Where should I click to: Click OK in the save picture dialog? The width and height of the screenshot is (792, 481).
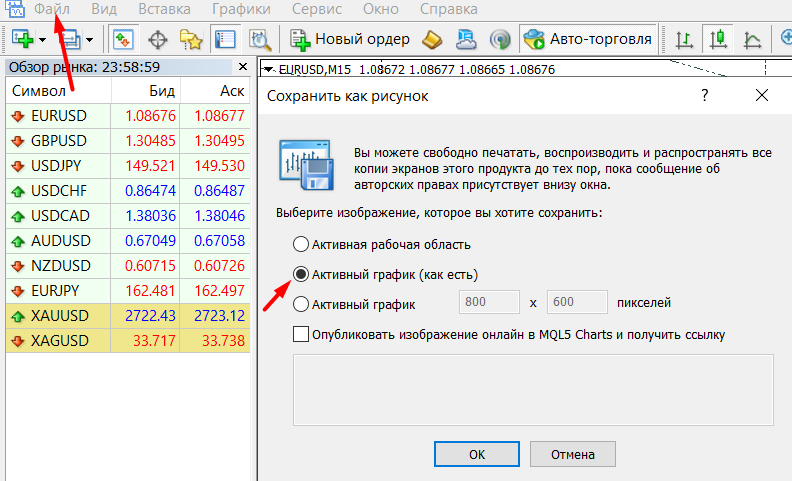pos(476,454)
